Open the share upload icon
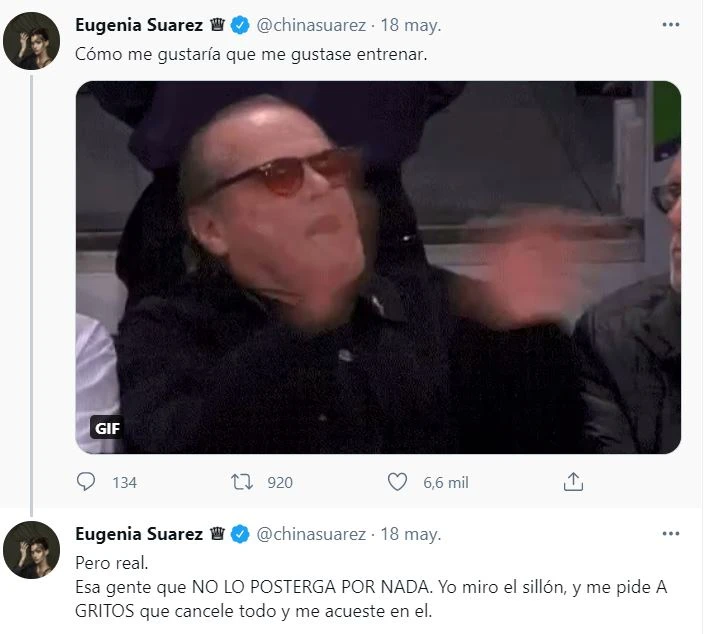705x634 pixels. tap(573, 482)
